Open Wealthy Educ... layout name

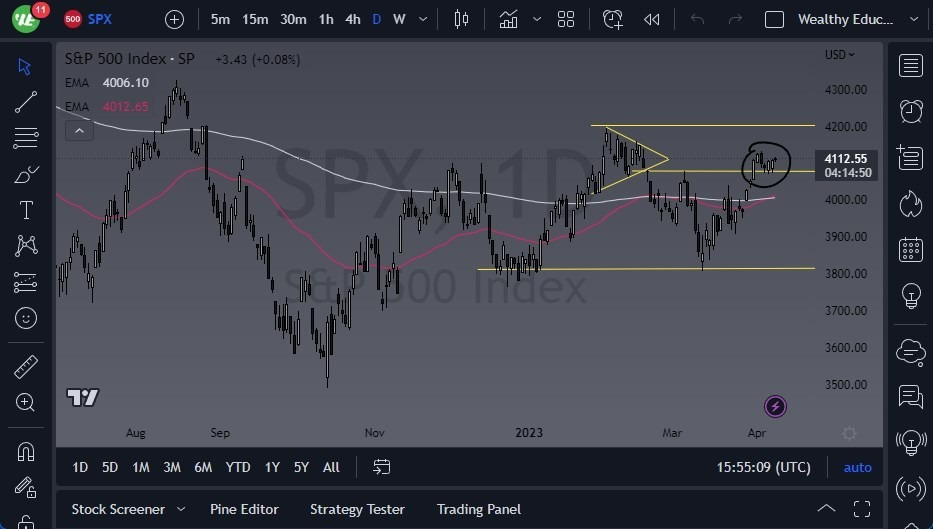point(845,20)
